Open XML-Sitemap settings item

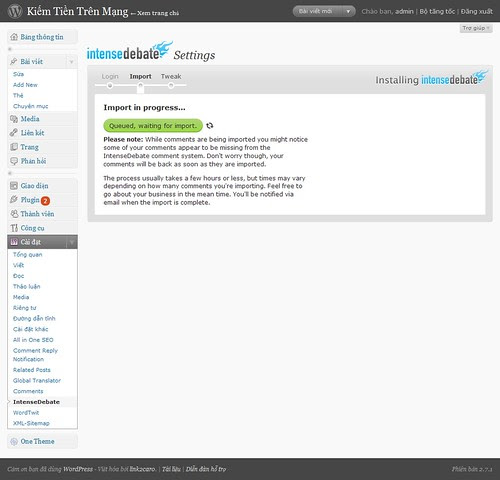[31, 423]
